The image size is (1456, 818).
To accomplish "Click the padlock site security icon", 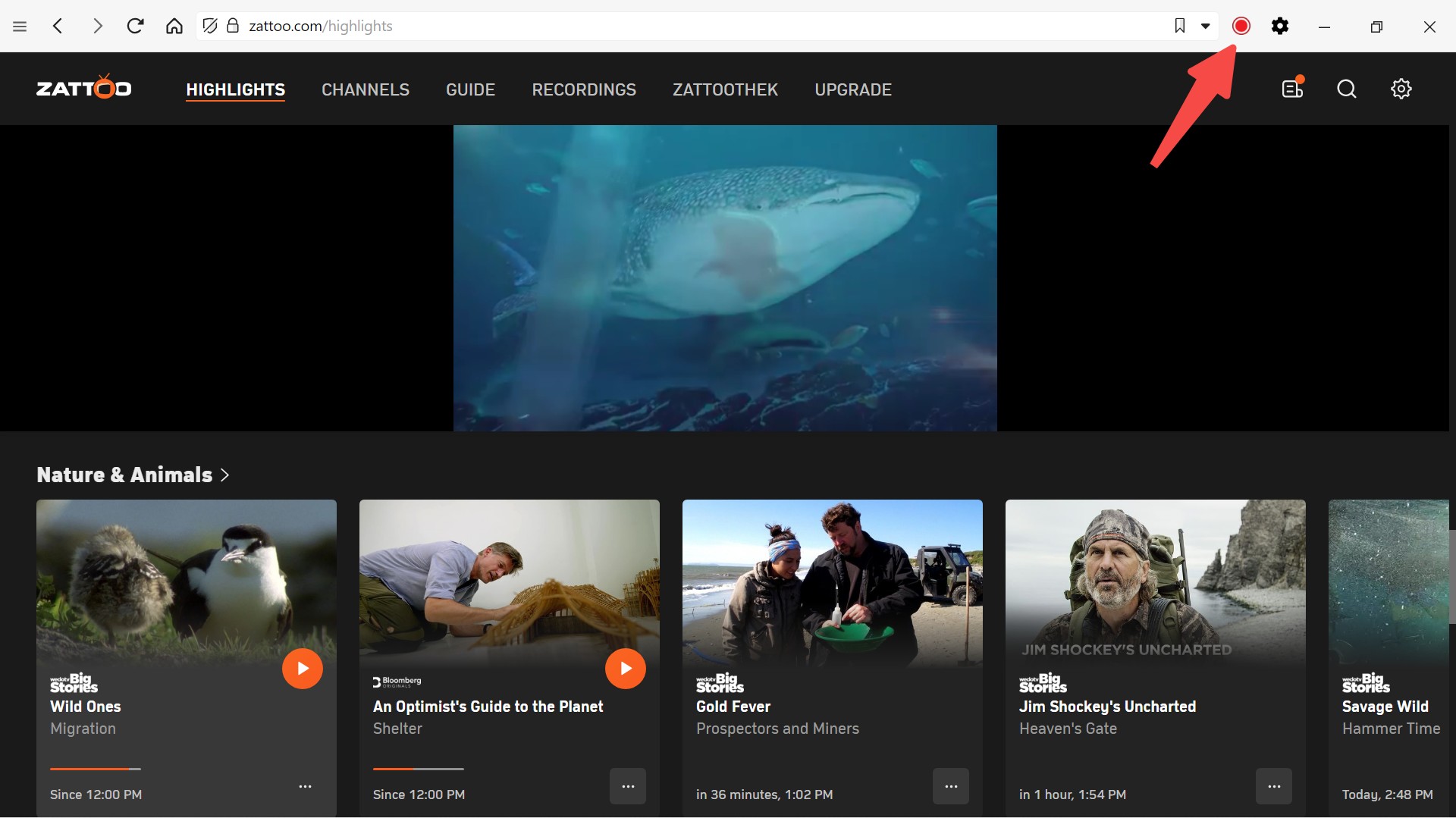I will coord(233,26).
